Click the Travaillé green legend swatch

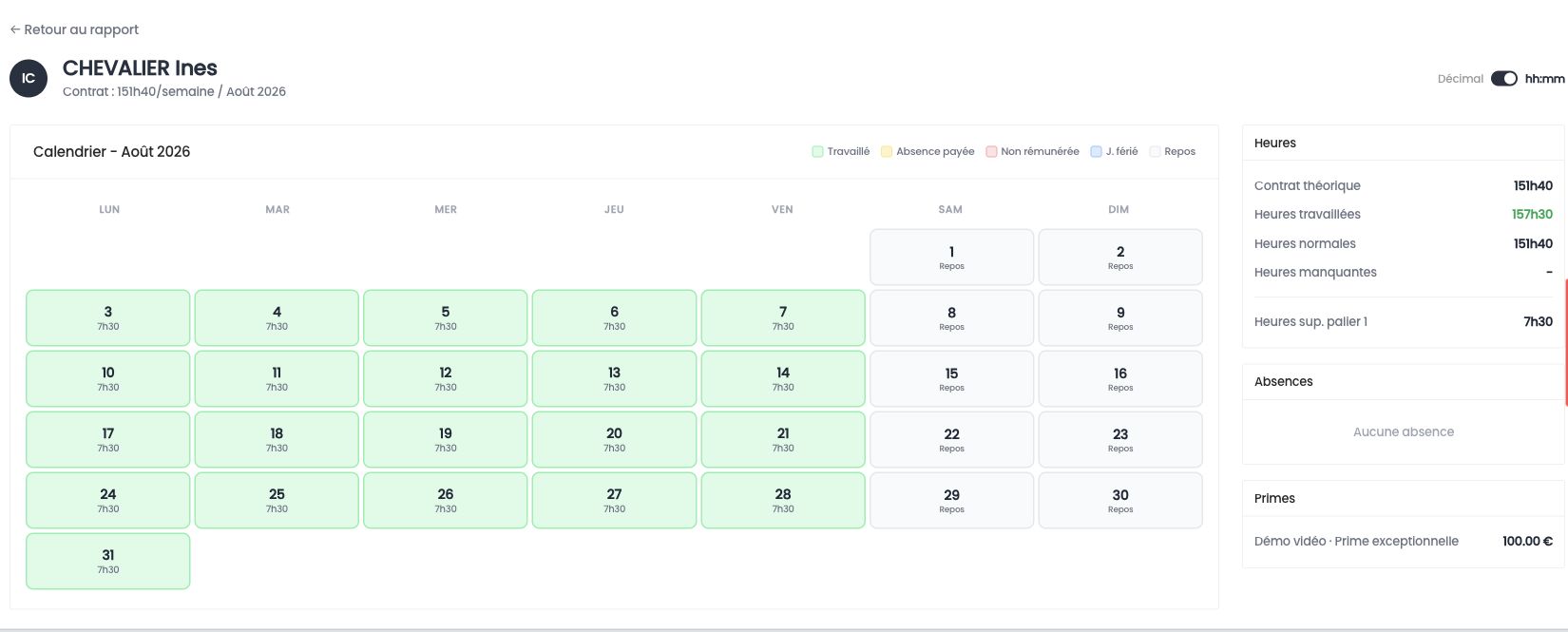[817, 151]
